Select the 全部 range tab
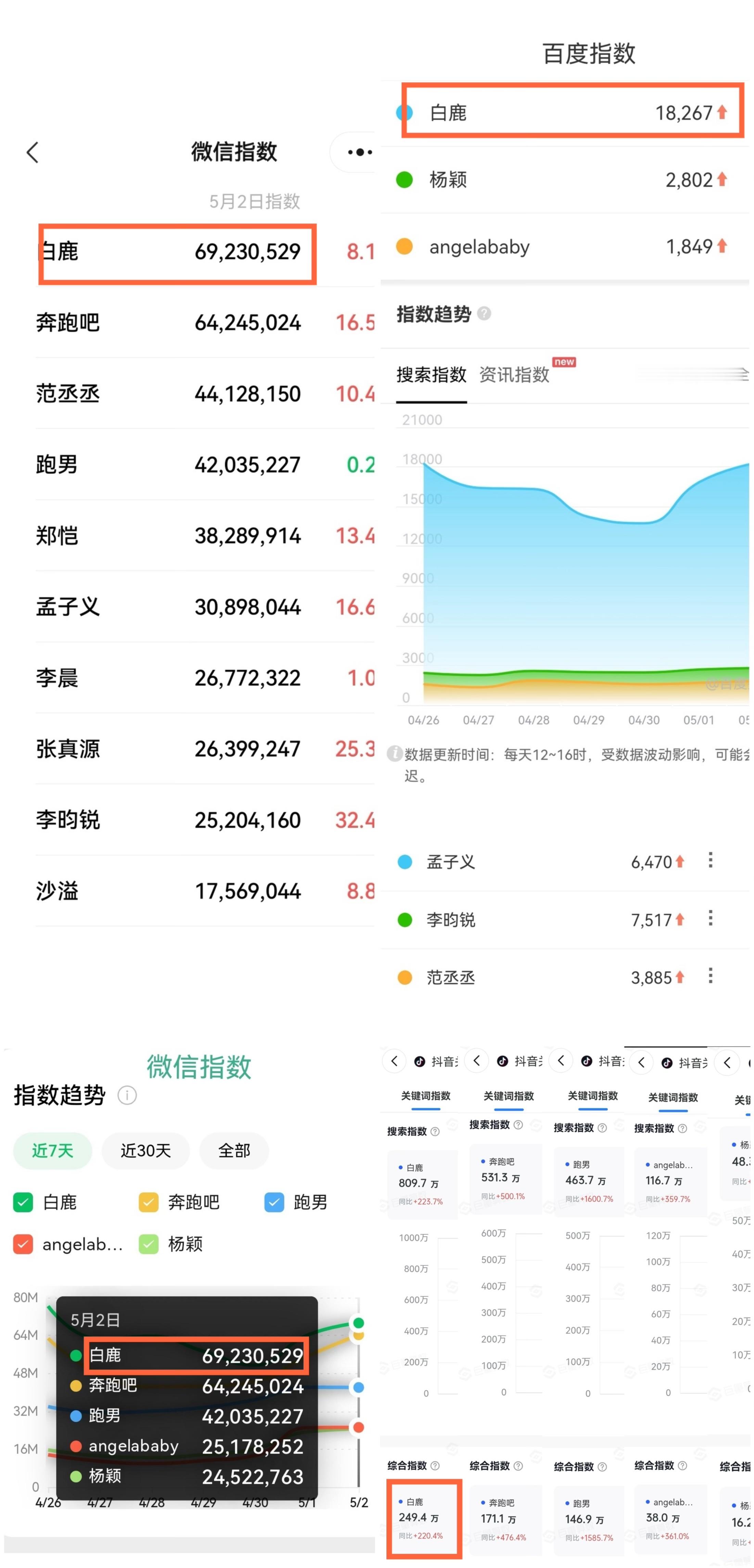 pos(234,1150)
